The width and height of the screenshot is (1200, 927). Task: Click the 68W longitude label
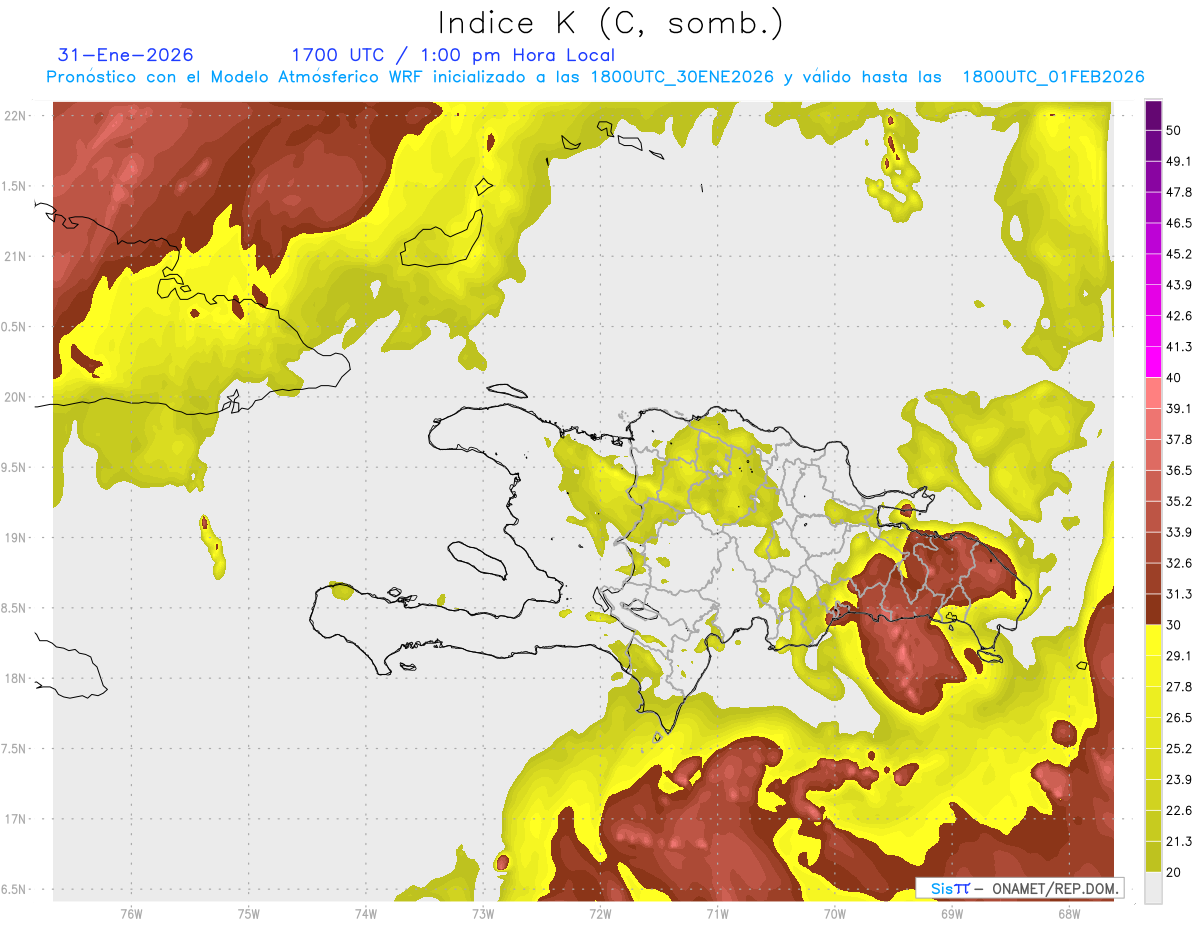[1069, 913]
